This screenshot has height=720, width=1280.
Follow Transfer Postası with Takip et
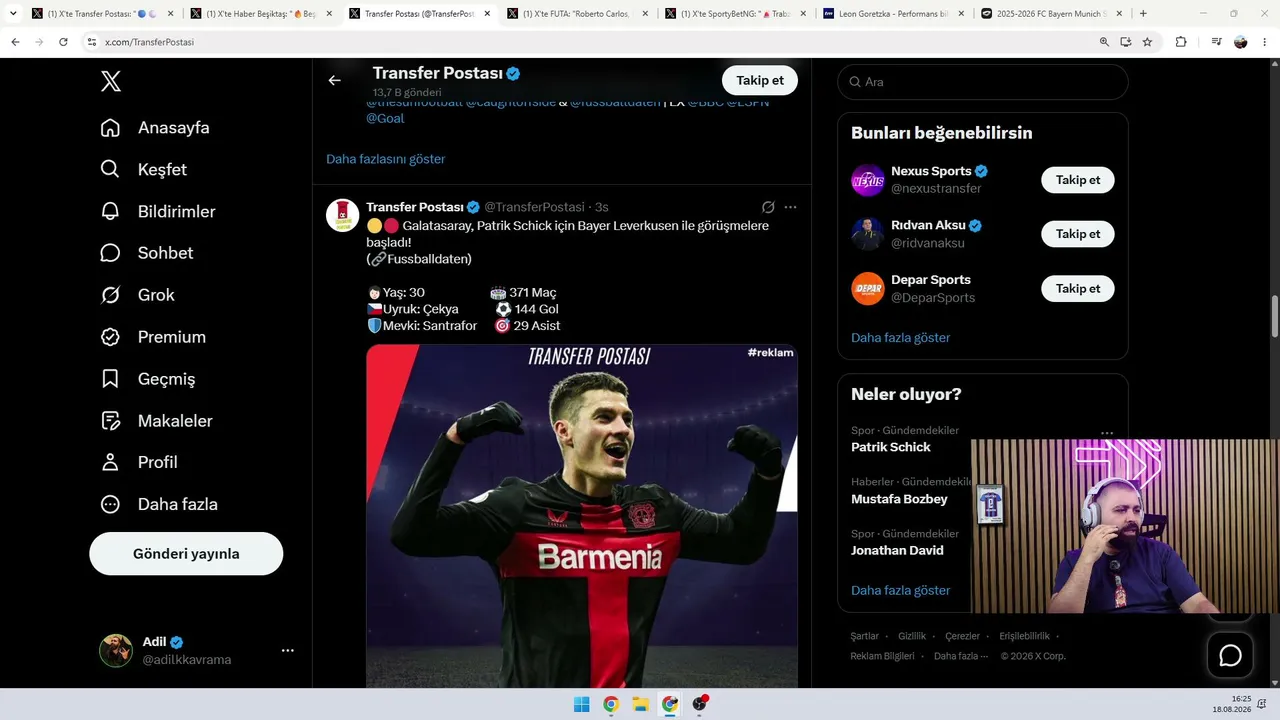[760, 81]
